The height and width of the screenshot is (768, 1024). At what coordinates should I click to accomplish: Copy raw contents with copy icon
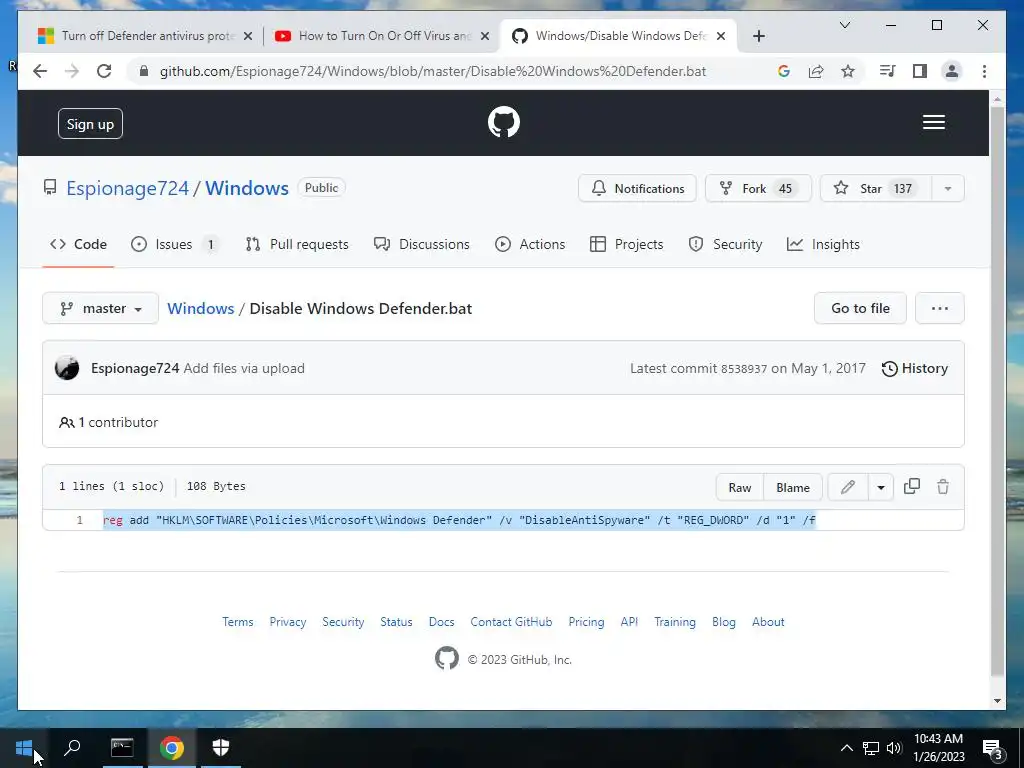pyautogui.click(x=912, y=487)
